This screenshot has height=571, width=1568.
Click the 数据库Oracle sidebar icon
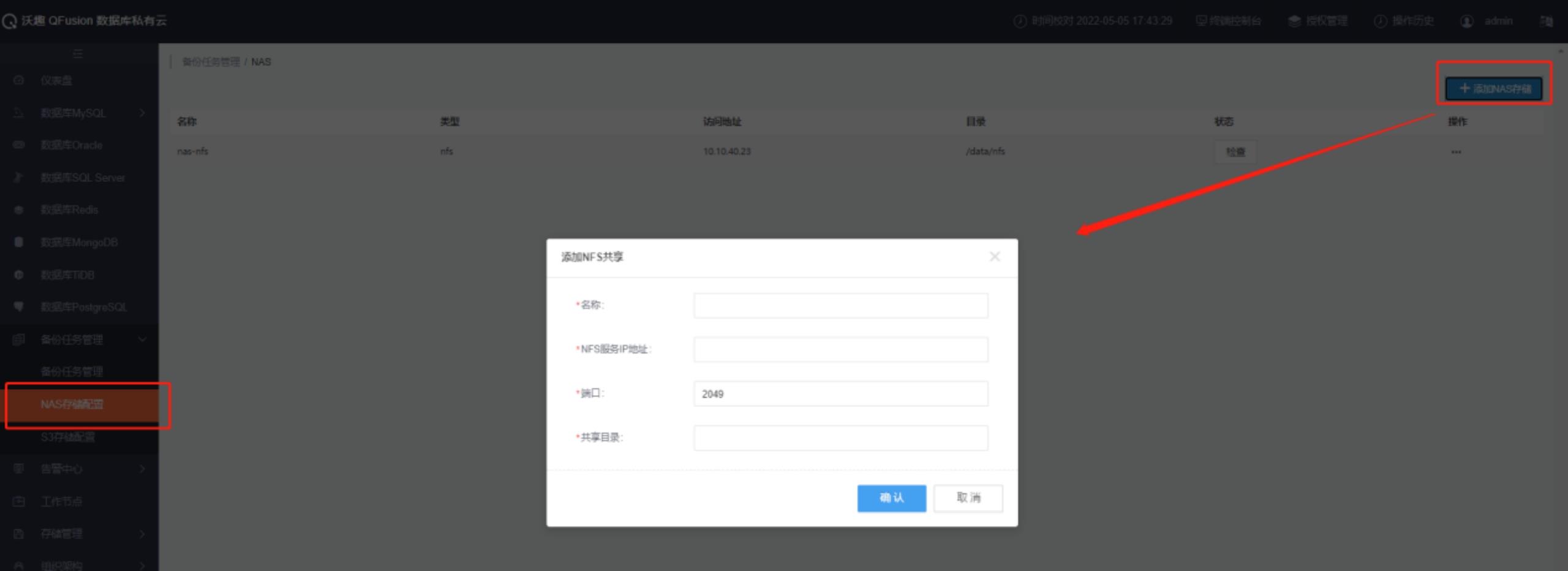tap(19, 145)
